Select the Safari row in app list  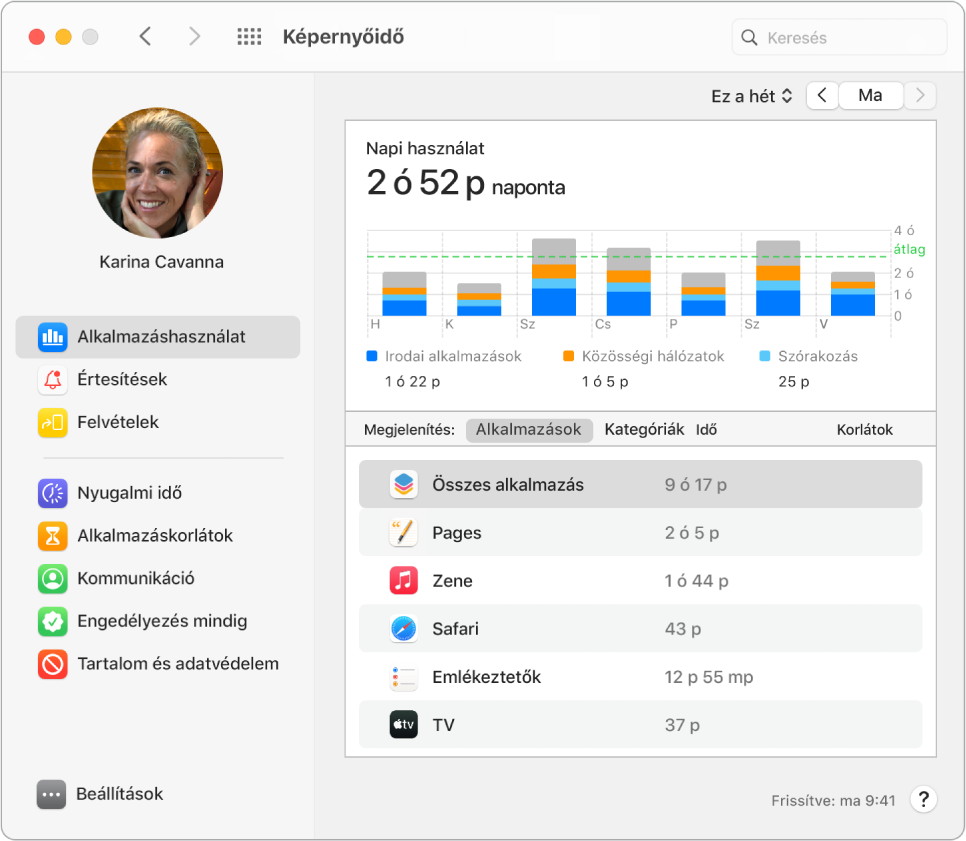point(641,628)
